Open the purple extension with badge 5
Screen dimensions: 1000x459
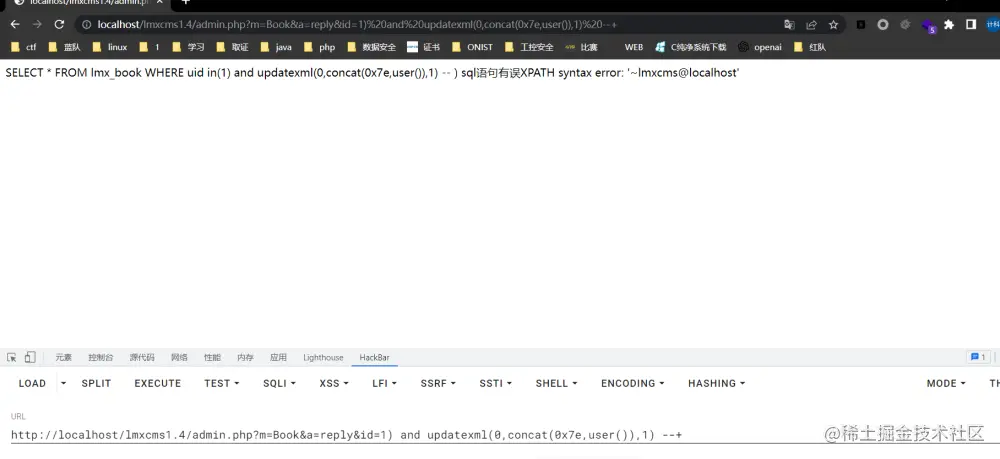[929, 26]
